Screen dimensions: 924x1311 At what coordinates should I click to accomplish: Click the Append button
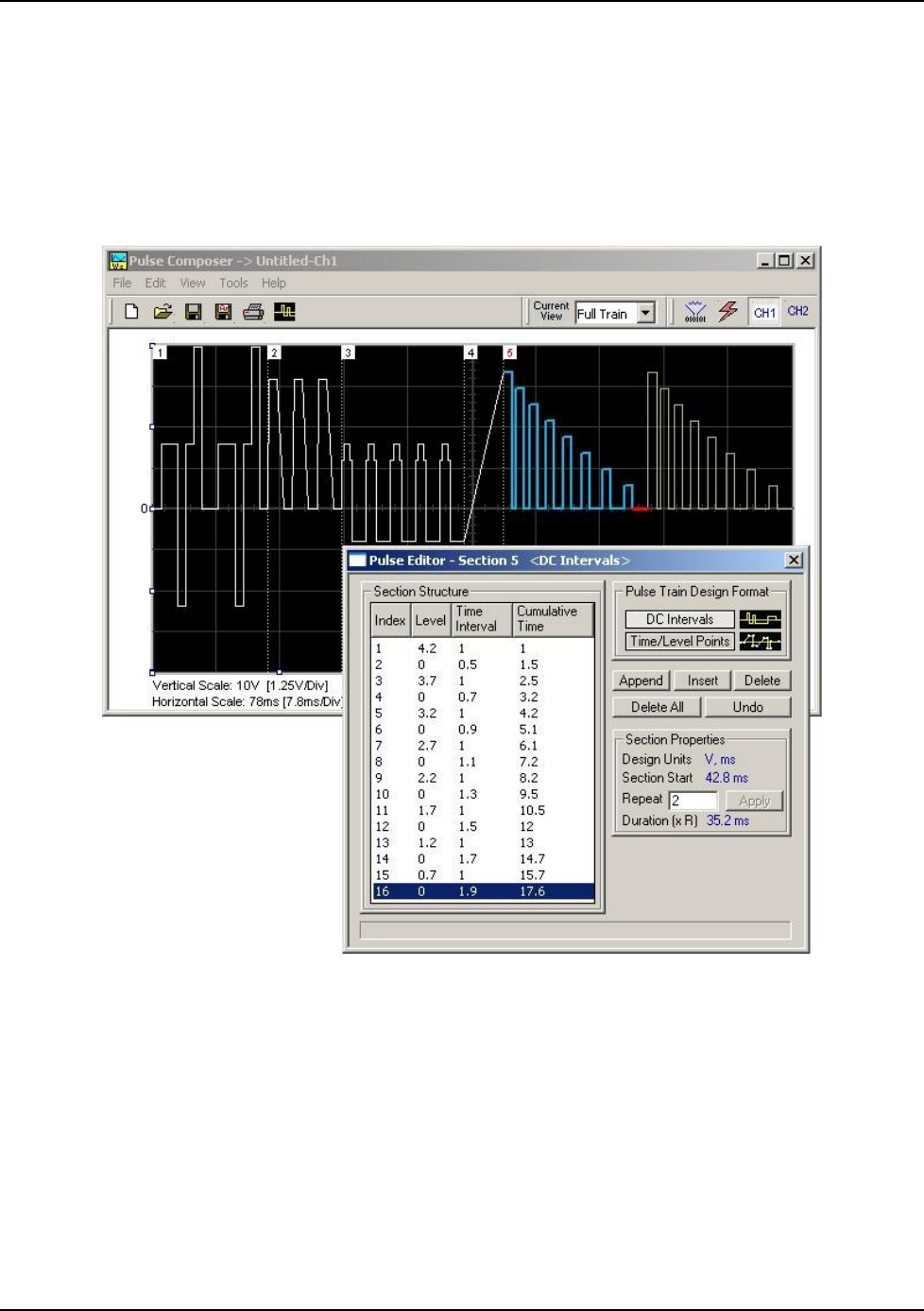[x=641, y=681]
